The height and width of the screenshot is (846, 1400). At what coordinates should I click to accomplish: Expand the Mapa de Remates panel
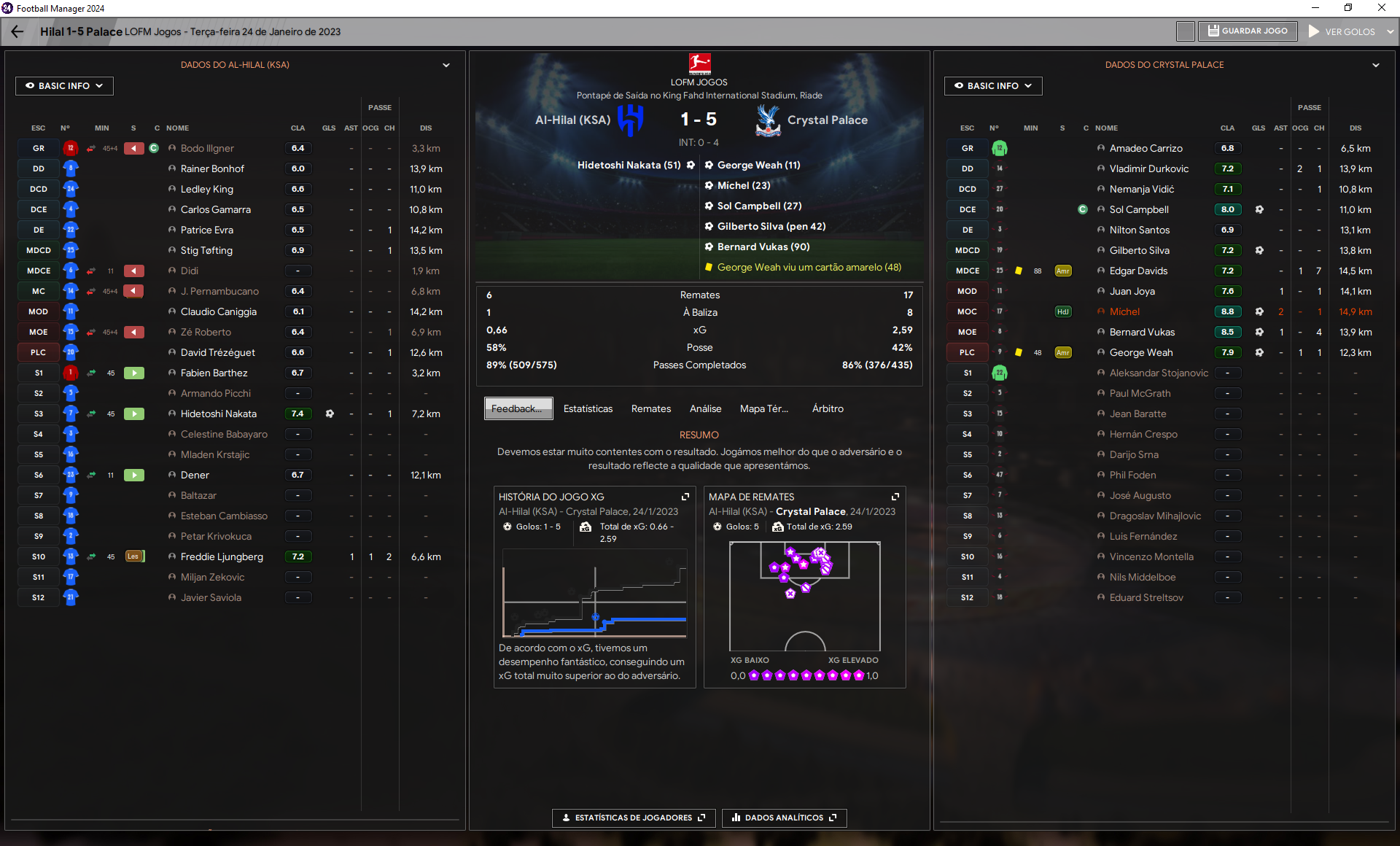[895, 497]
